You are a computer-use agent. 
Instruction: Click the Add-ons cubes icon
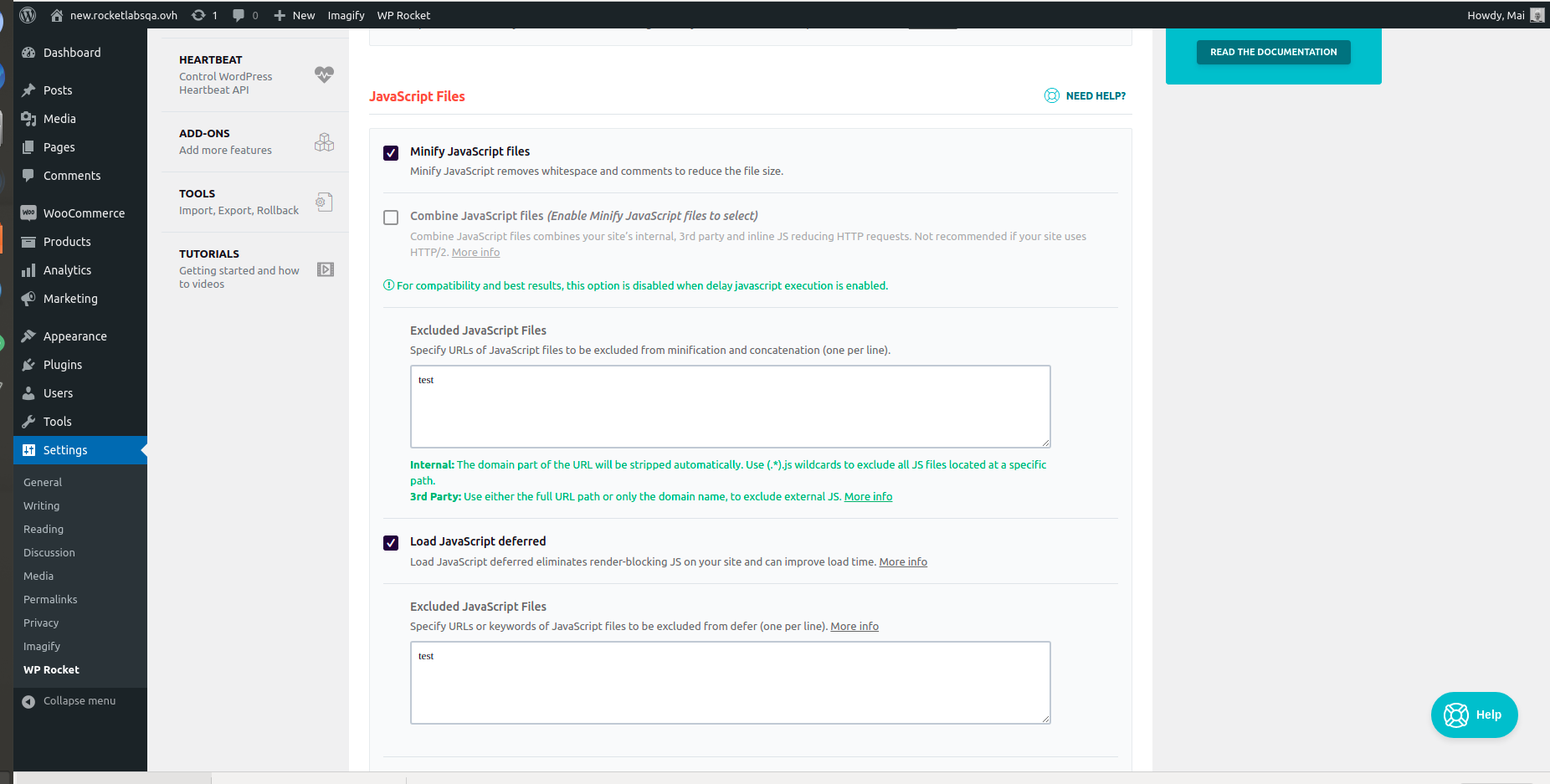click(x=324, y=142)
